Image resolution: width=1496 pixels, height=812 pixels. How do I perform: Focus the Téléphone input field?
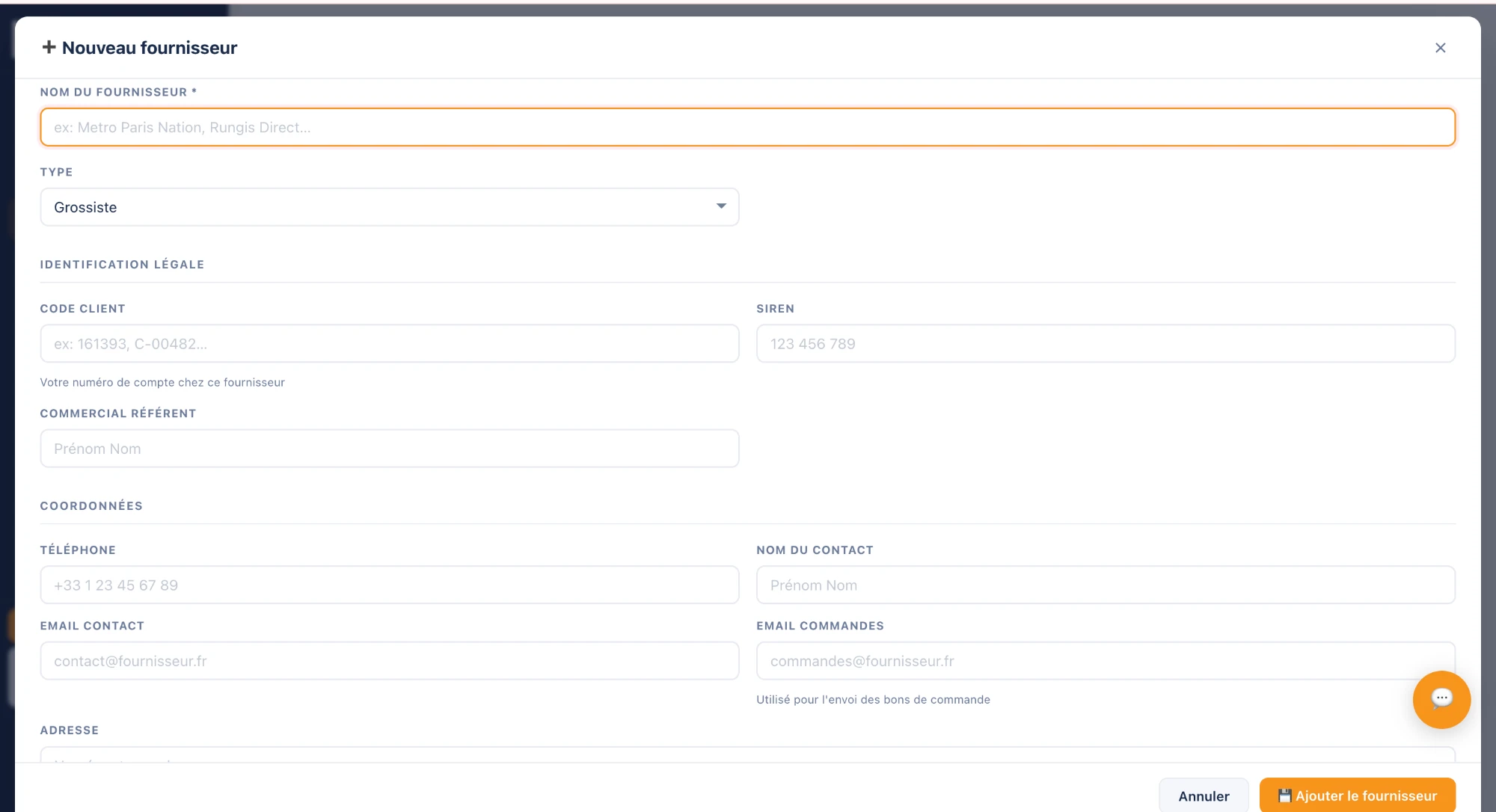(390, 585)
